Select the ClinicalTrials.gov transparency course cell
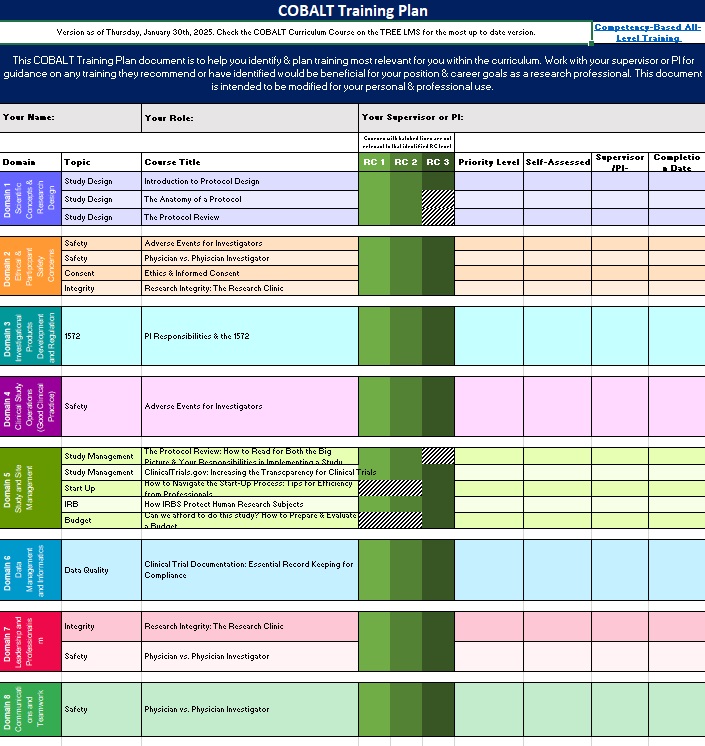The image size is (705, 746). 250,472
